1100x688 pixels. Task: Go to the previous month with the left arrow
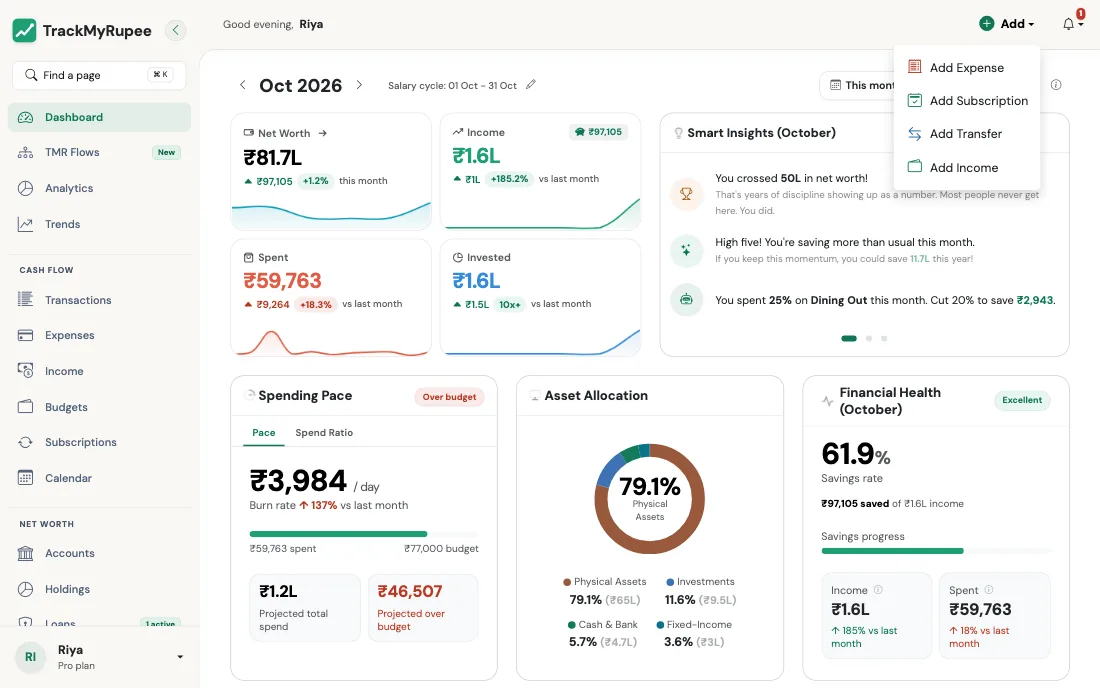click(x=243, y=85)
